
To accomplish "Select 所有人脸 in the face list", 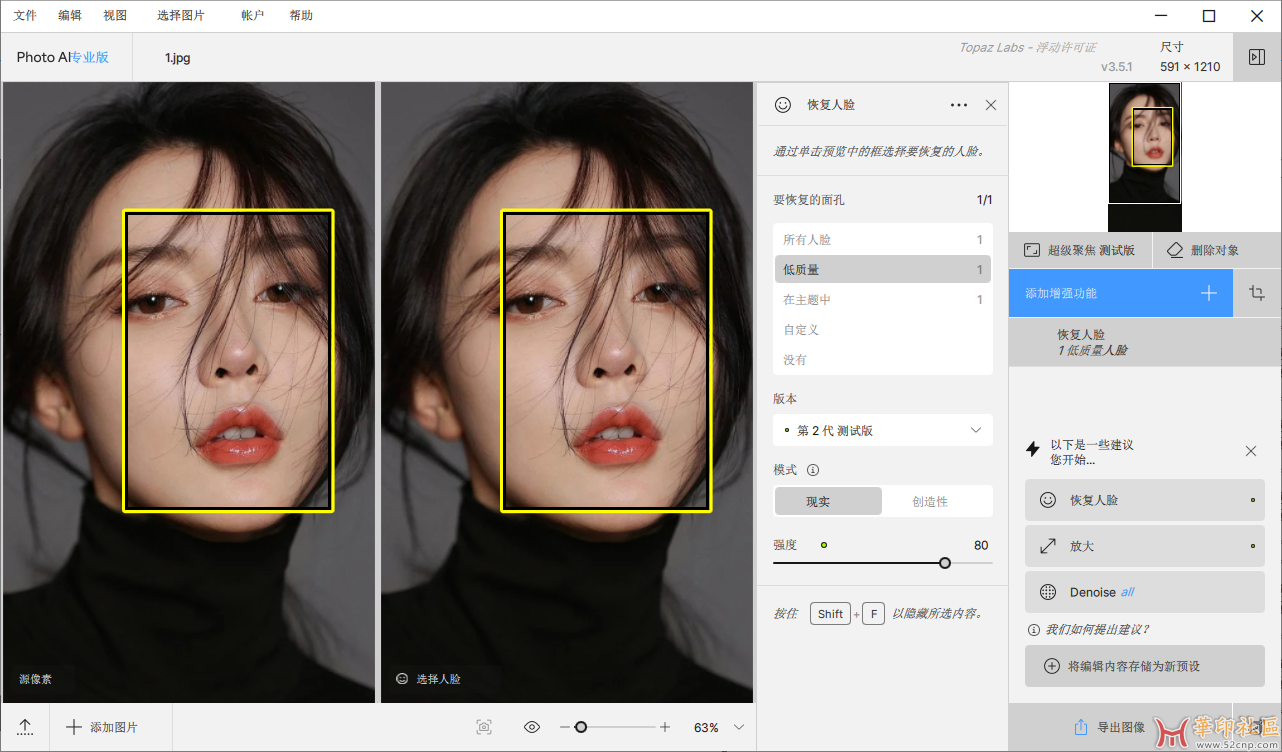I will pyautogui.click(x=882, y=240).
